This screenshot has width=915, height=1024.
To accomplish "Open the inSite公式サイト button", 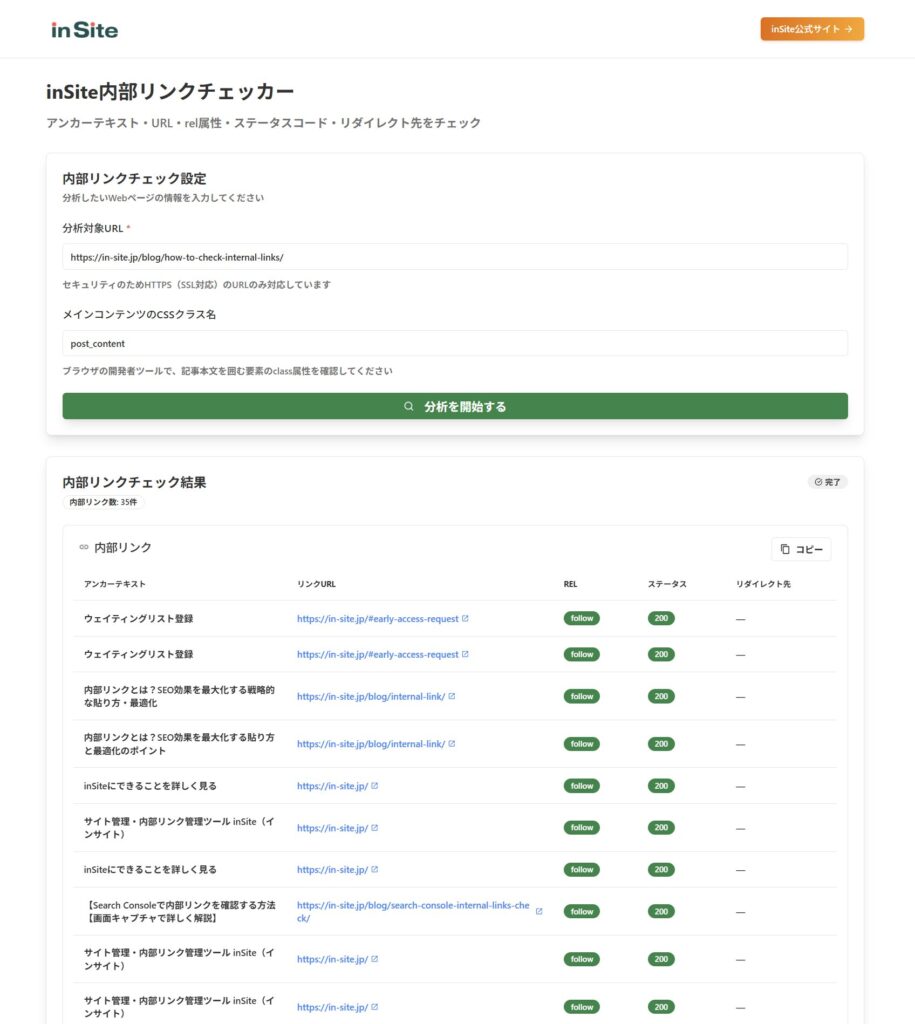I will click(x=812, y=29).
